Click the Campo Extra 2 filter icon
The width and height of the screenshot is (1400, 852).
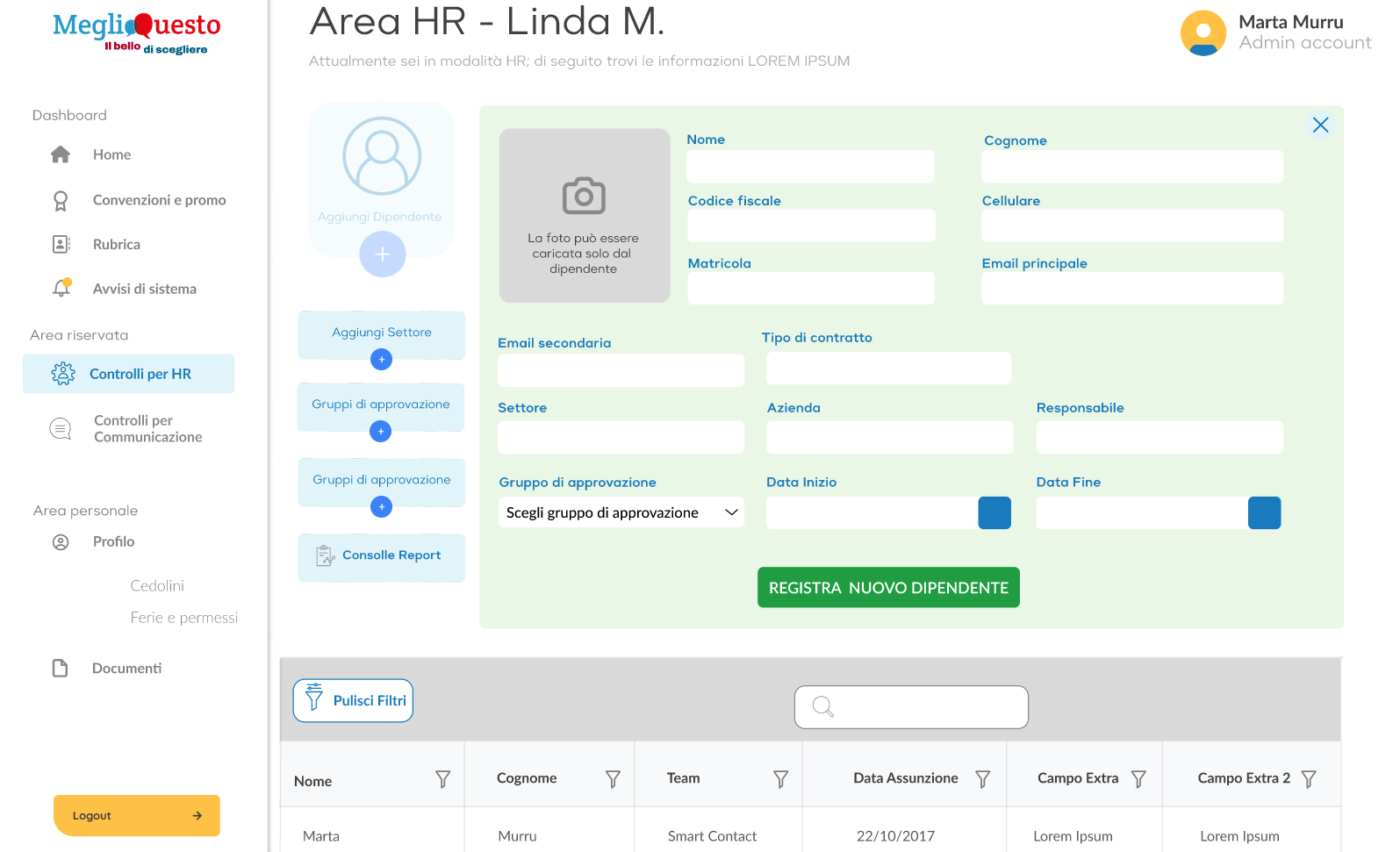1309,779
